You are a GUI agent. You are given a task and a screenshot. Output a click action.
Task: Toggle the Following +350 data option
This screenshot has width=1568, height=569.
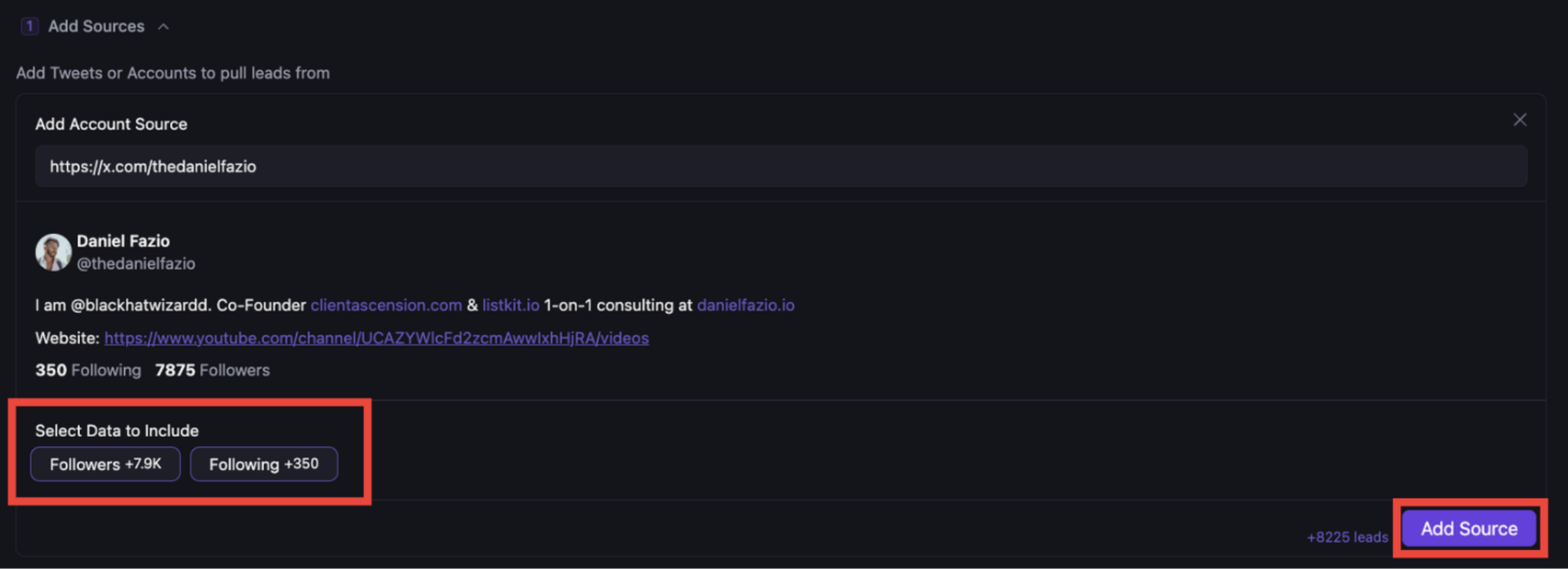tap(264, 464)
